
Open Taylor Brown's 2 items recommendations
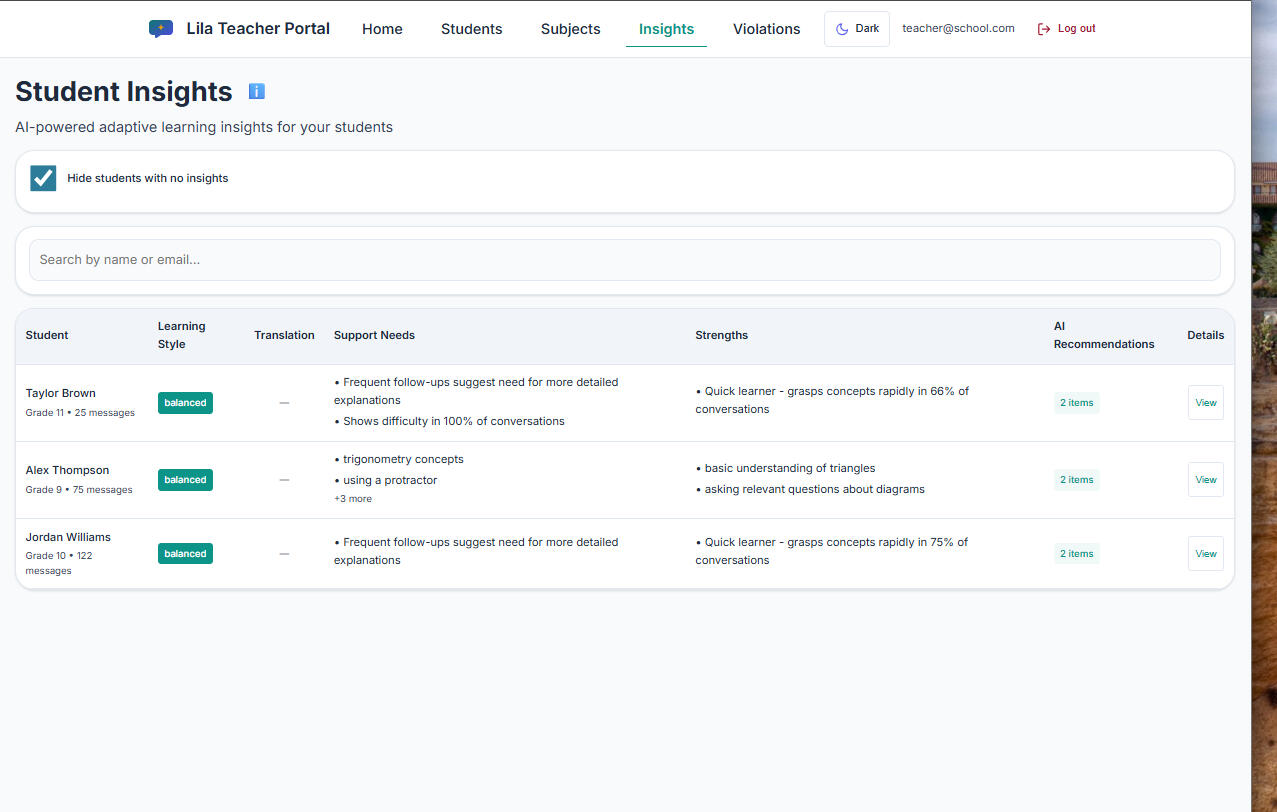pyautogui.click(x=1076, y=403)
